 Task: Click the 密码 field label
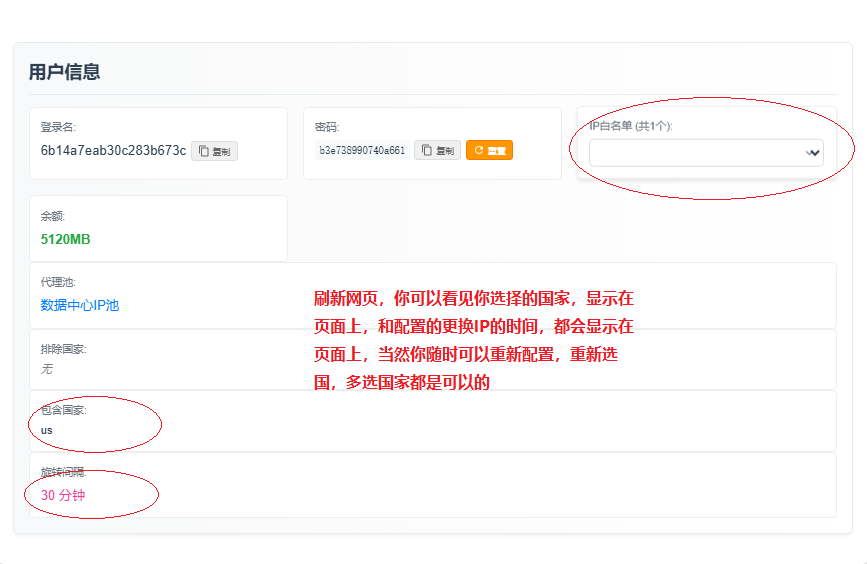tap(327, 127)
